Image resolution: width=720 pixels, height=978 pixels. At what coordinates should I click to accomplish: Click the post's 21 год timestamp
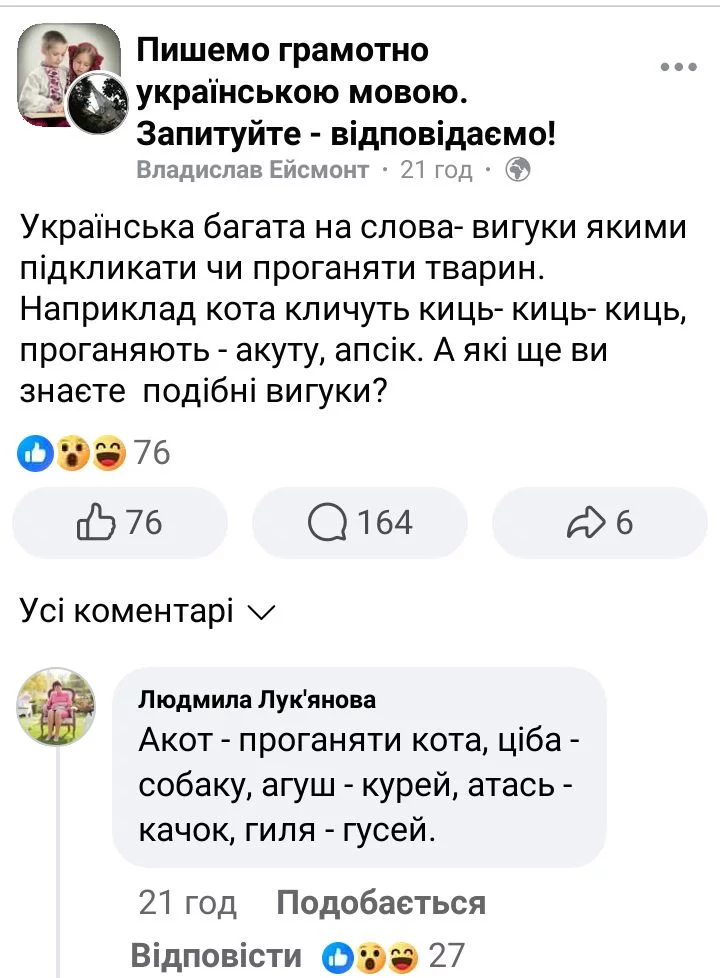click(x=435, y=170)
